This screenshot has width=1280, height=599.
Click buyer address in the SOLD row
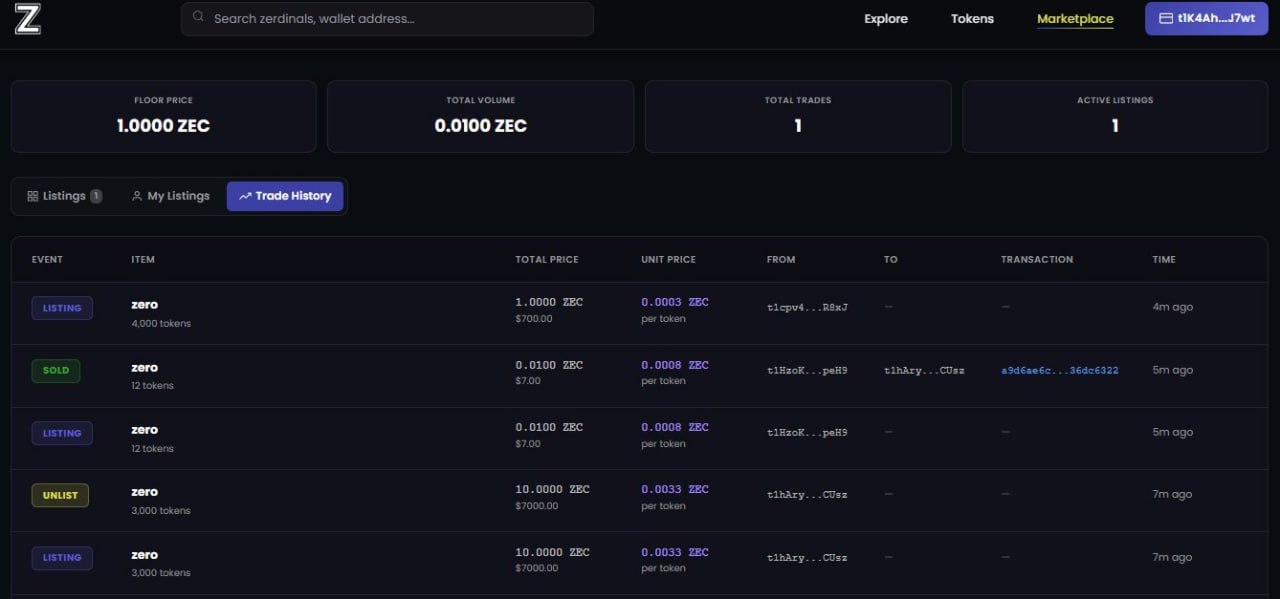coord(924,370)
